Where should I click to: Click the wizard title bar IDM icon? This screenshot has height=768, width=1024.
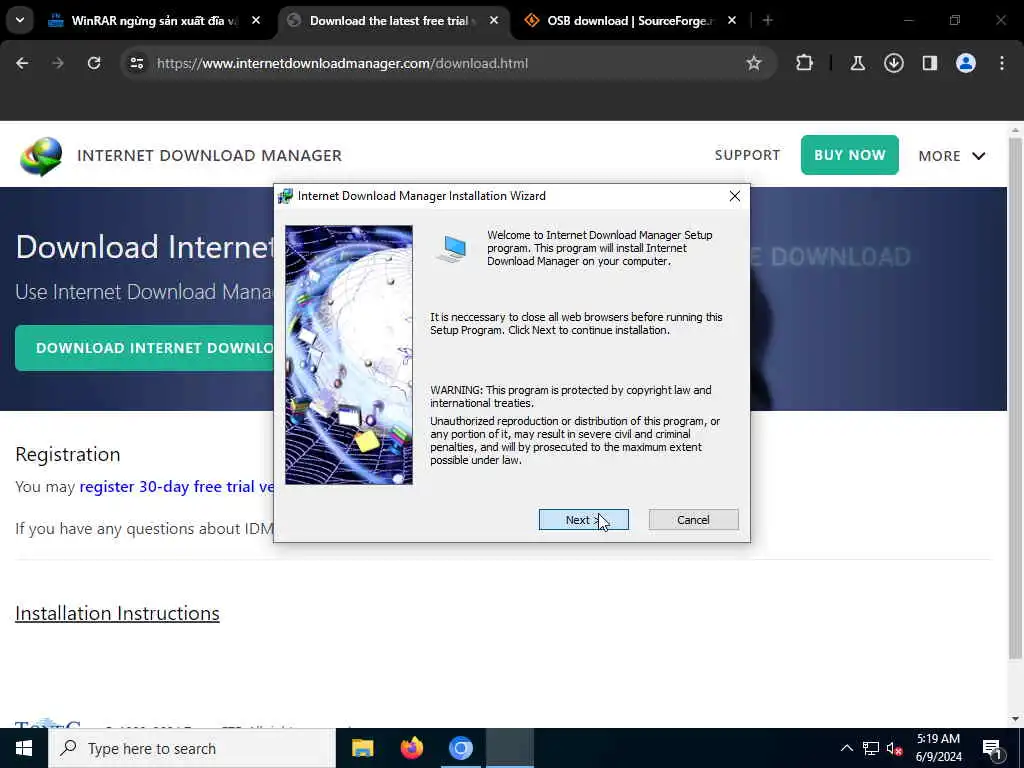point(285,196)
